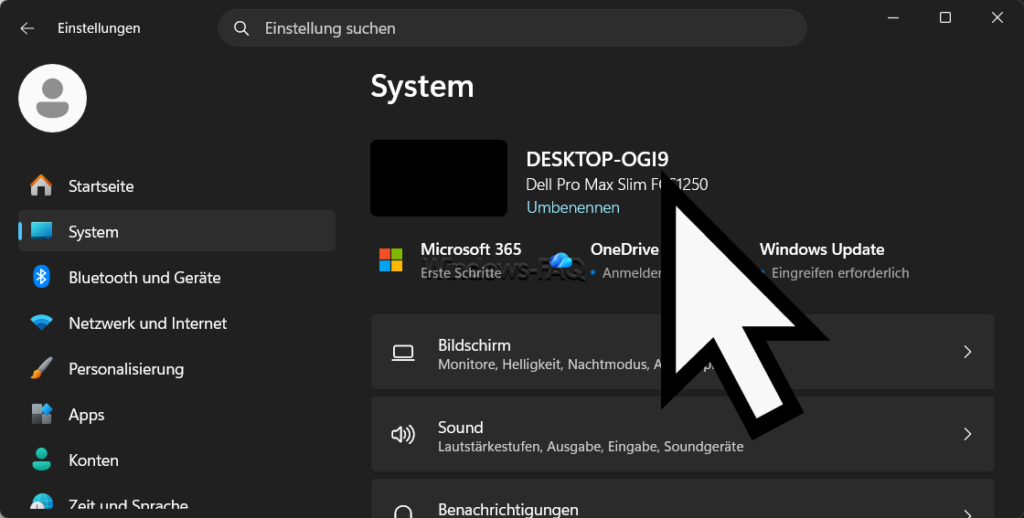Image resolution: width=1024 pixels, height=518 pixels.
Task: Maximize the Einstellungen window
Action: (945, 18)
